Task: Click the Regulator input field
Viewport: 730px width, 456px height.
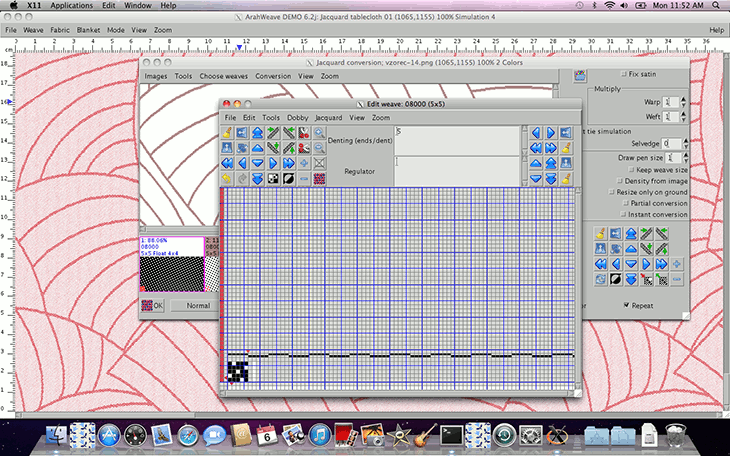Action: [x=457, y=171]
